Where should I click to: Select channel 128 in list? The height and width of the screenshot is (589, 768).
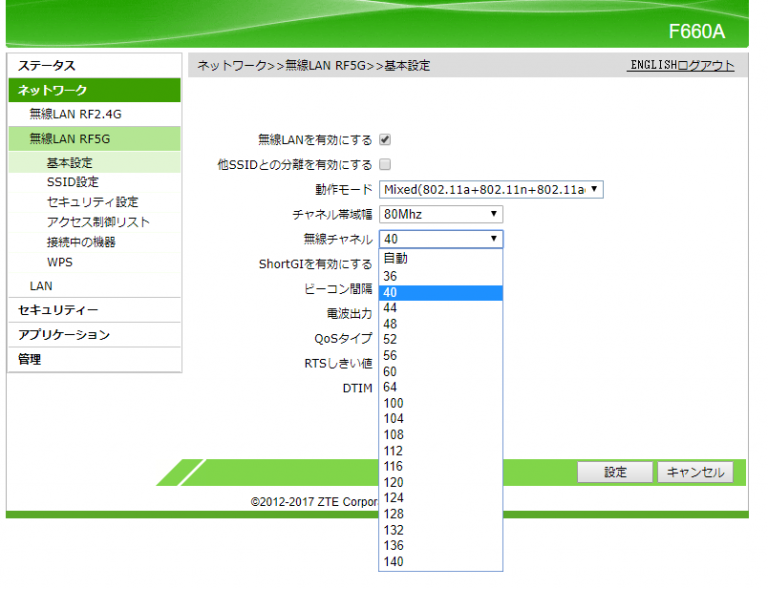[440, 514]
